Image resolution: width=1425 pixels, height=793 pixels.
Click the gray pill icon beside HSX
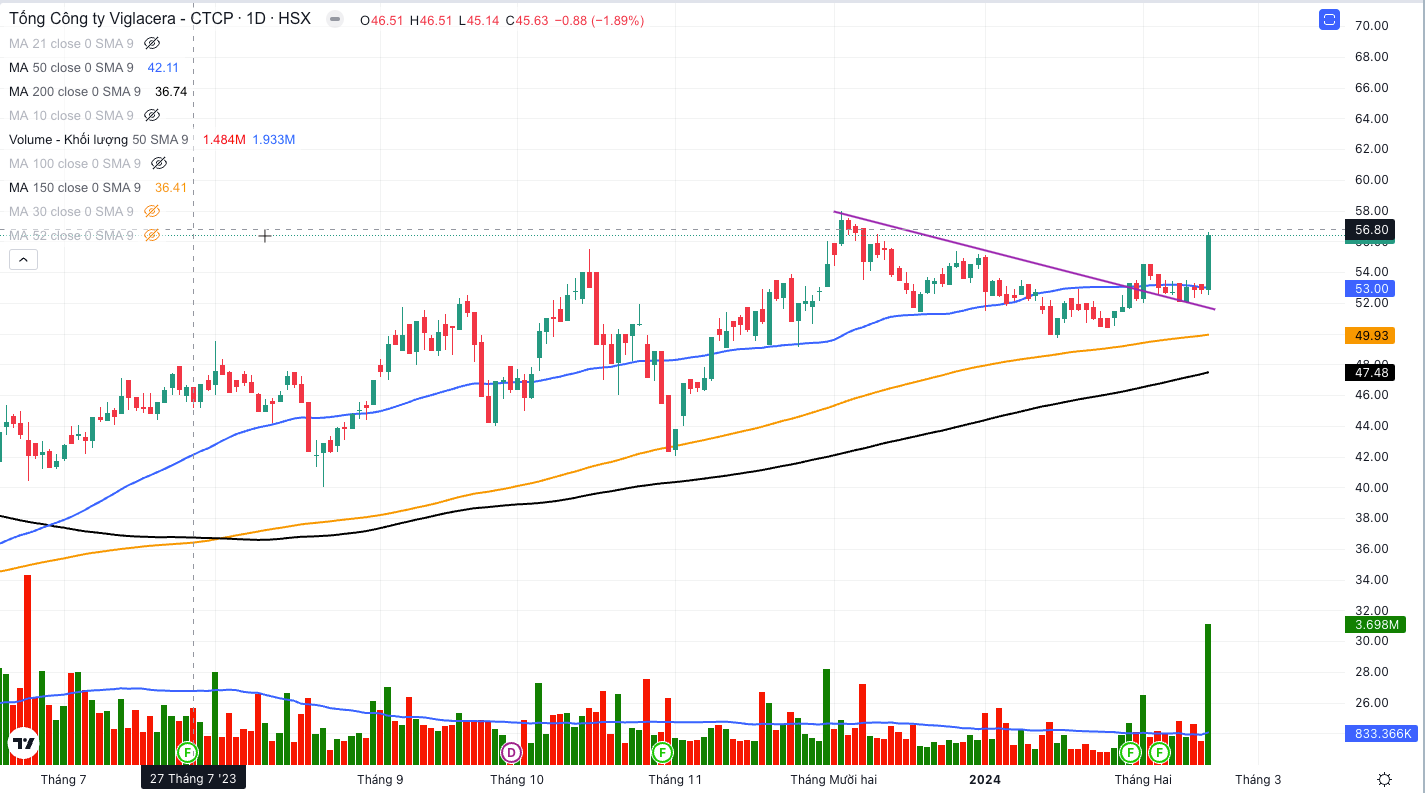coord(335,20)
